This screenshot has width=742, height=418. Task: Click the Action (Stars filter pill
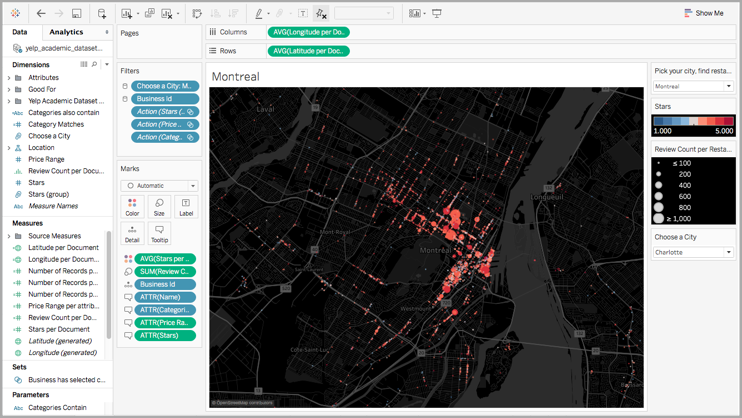(165, 112)
